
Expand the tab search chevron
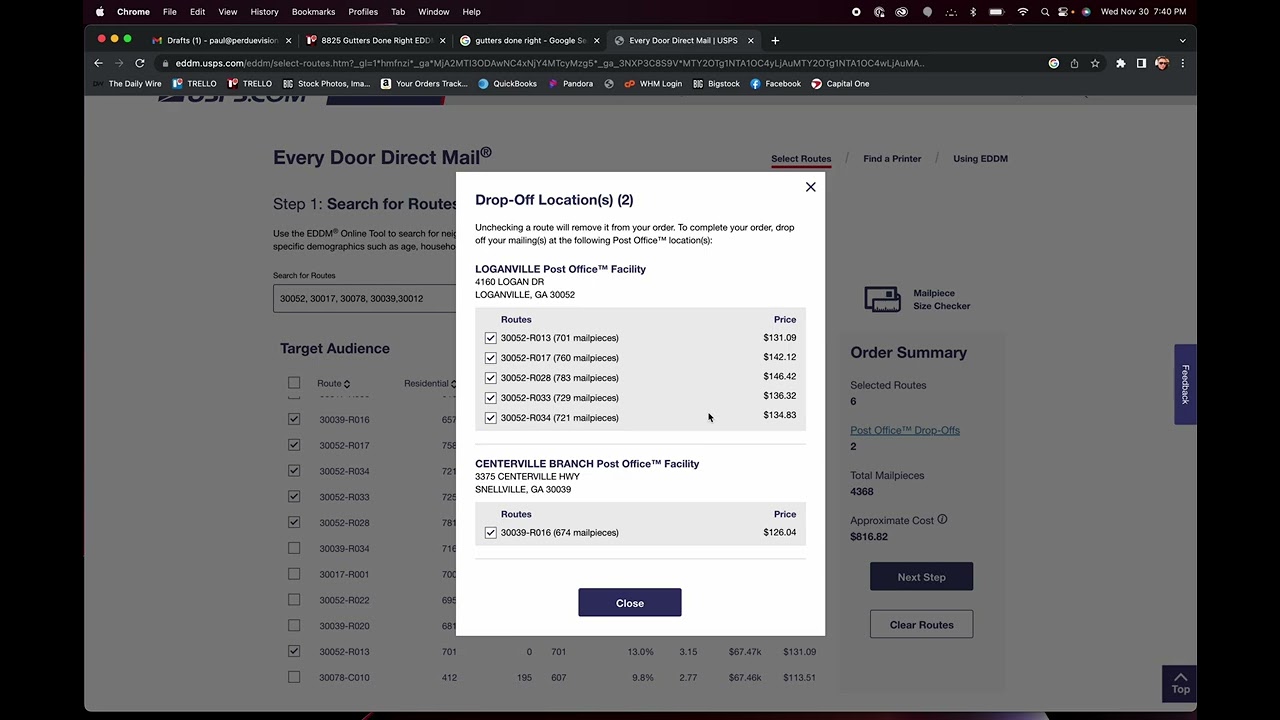(1182, 41)
